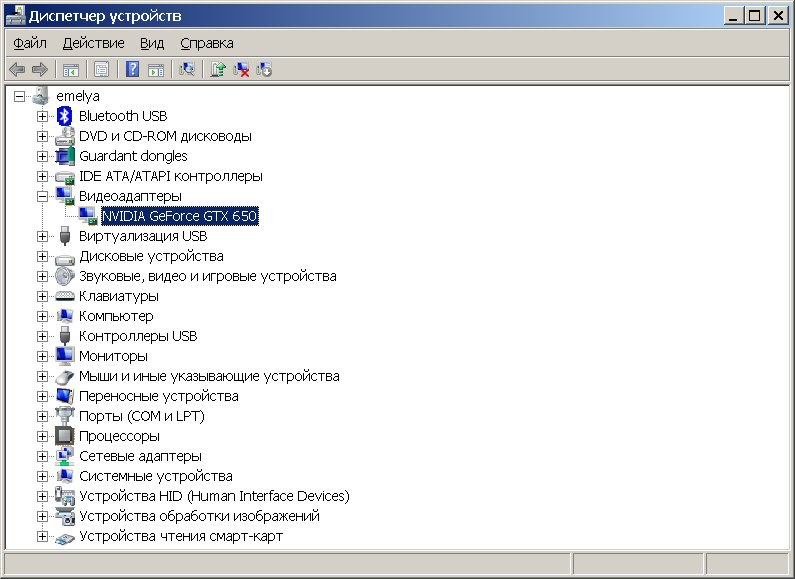Click the mouse icon for Мыши

coord(65,377)
